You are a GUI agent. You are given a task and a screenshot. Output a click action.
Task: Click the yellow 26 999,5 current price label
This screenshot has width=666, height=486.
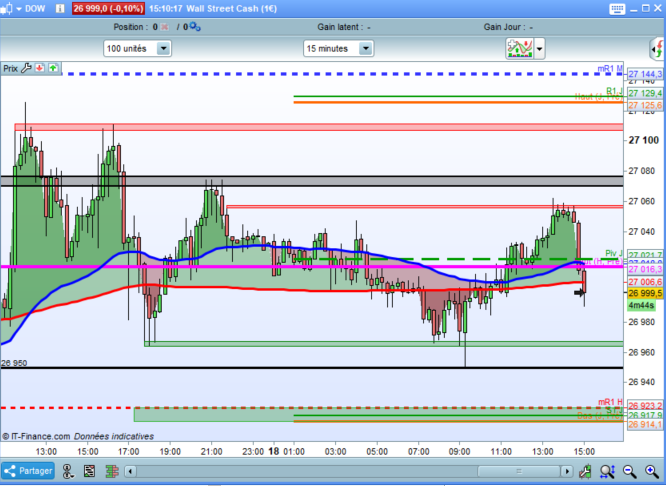point(645,293)
